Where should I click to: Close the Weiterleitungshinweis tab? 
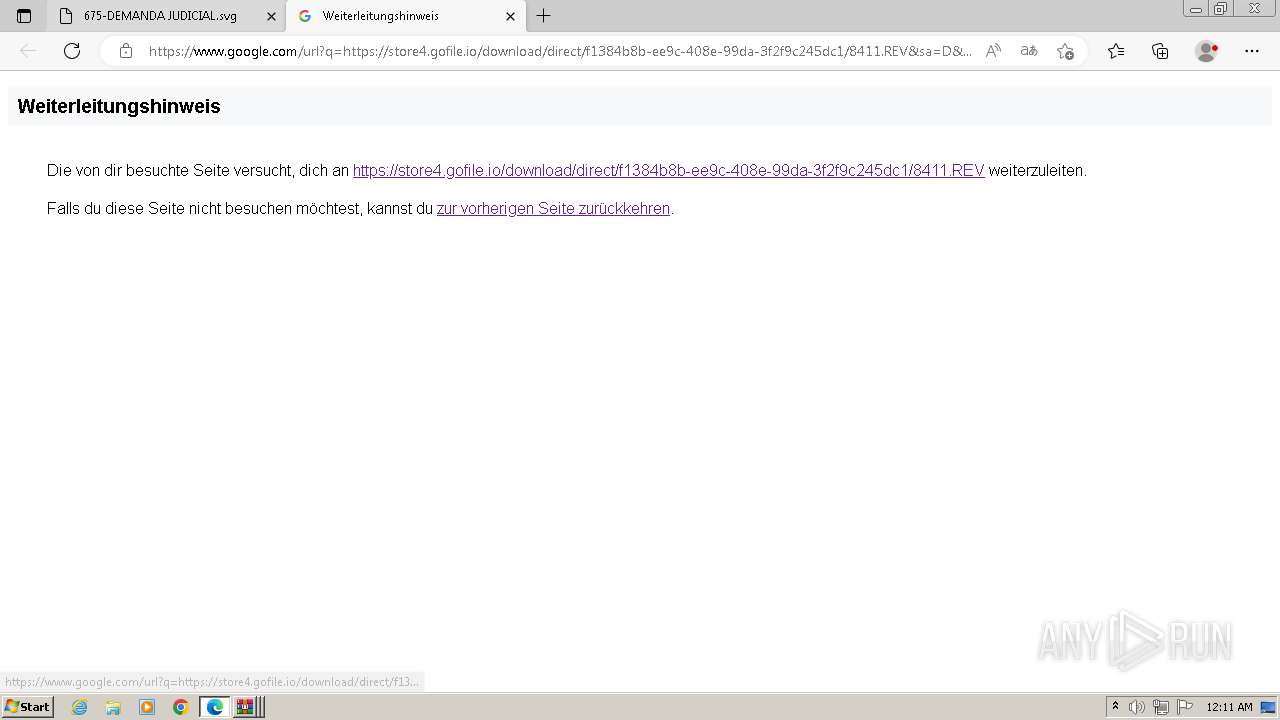coord(510,16)
